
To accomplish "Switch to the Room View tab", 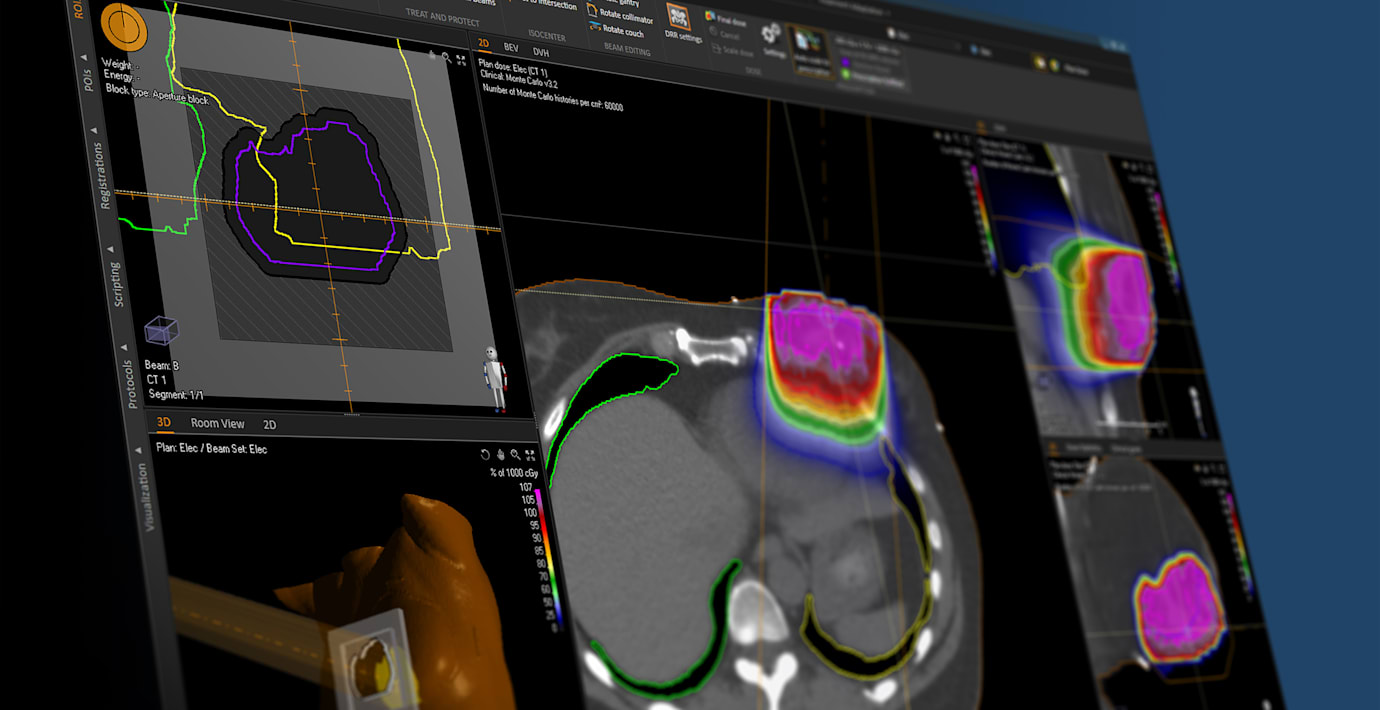I will 217,423.
